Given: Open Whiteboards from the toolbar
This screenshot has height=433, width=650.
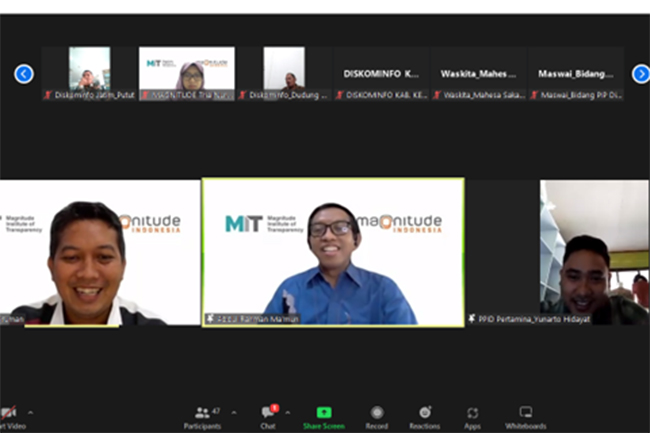Looking at the screenshot, I should click(525, 416).
